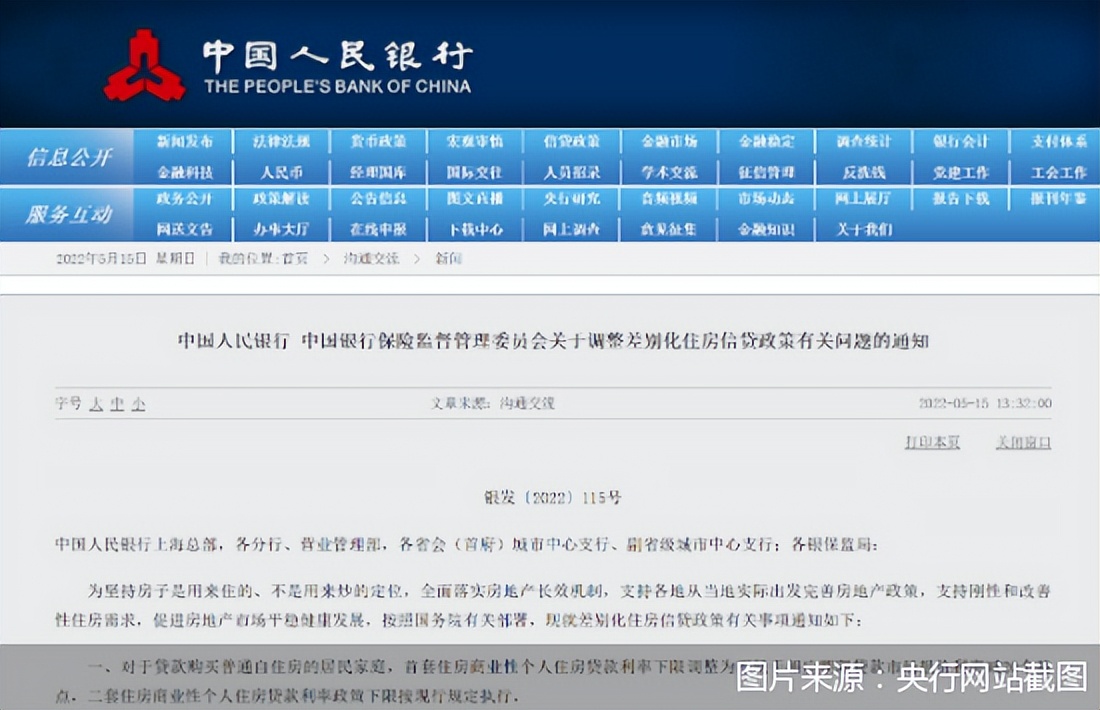Open the 反洗钱 navigation item
The width and height of the screenshot is (1100, 710).
[x=862, y=170]
